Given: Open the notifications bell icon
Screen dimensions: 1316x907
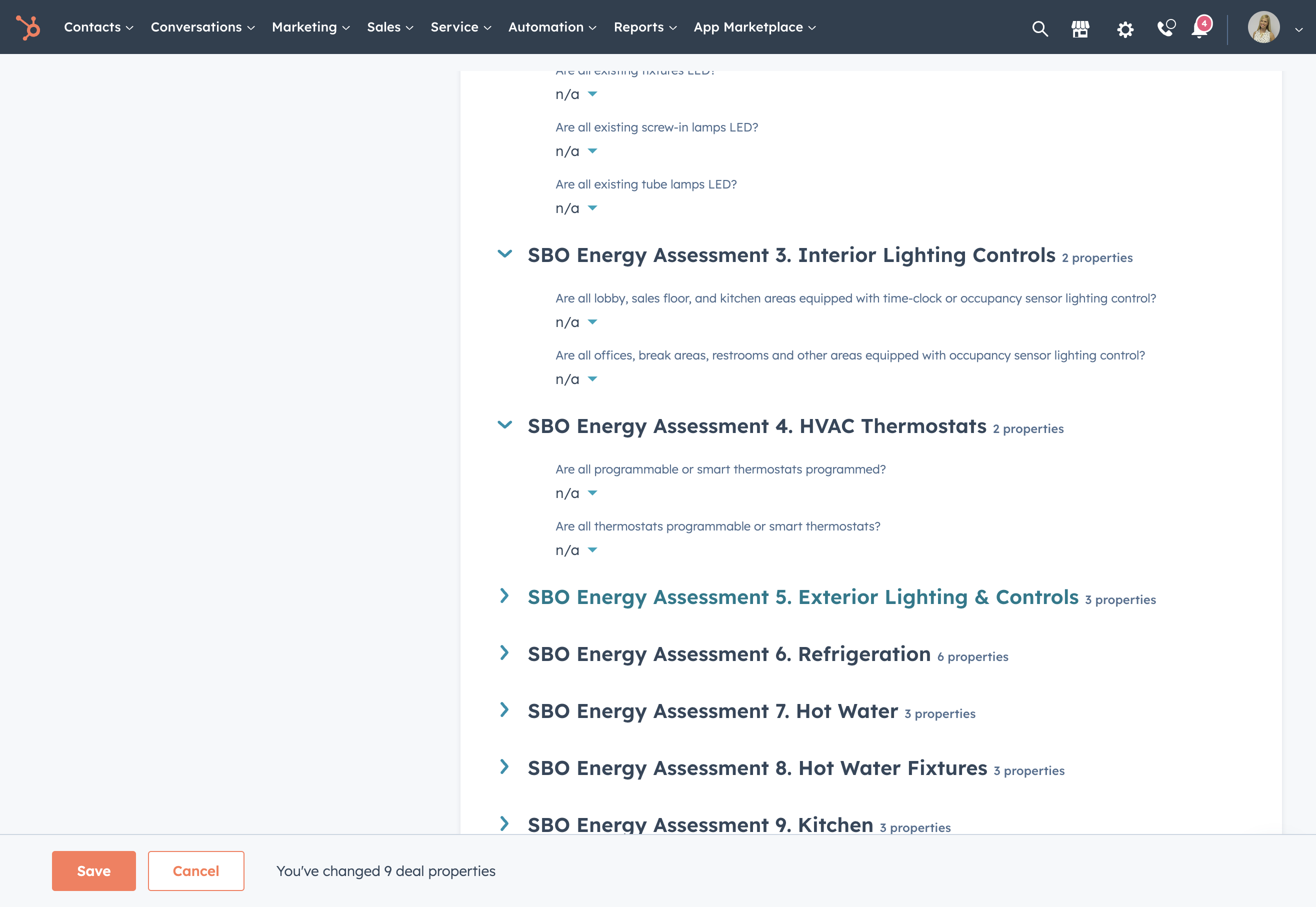Looking at the screenshot, I should click(1201, 27).
